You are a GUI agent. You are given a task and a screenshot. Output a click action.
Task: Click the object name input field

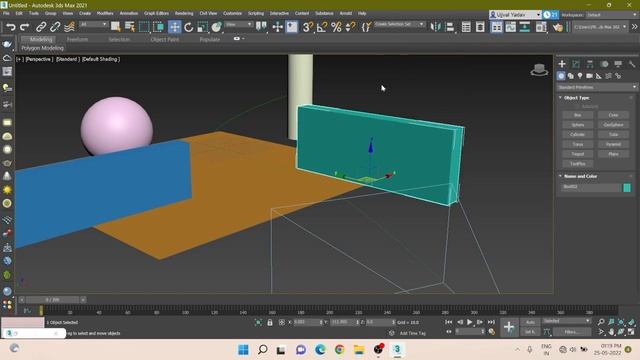(591, 187)
